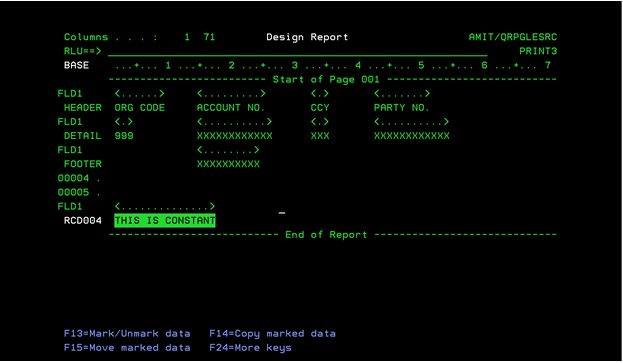The image size is (623, 363).
Task: Click F14=Copy marked data key
Action: tap(273, 334)
